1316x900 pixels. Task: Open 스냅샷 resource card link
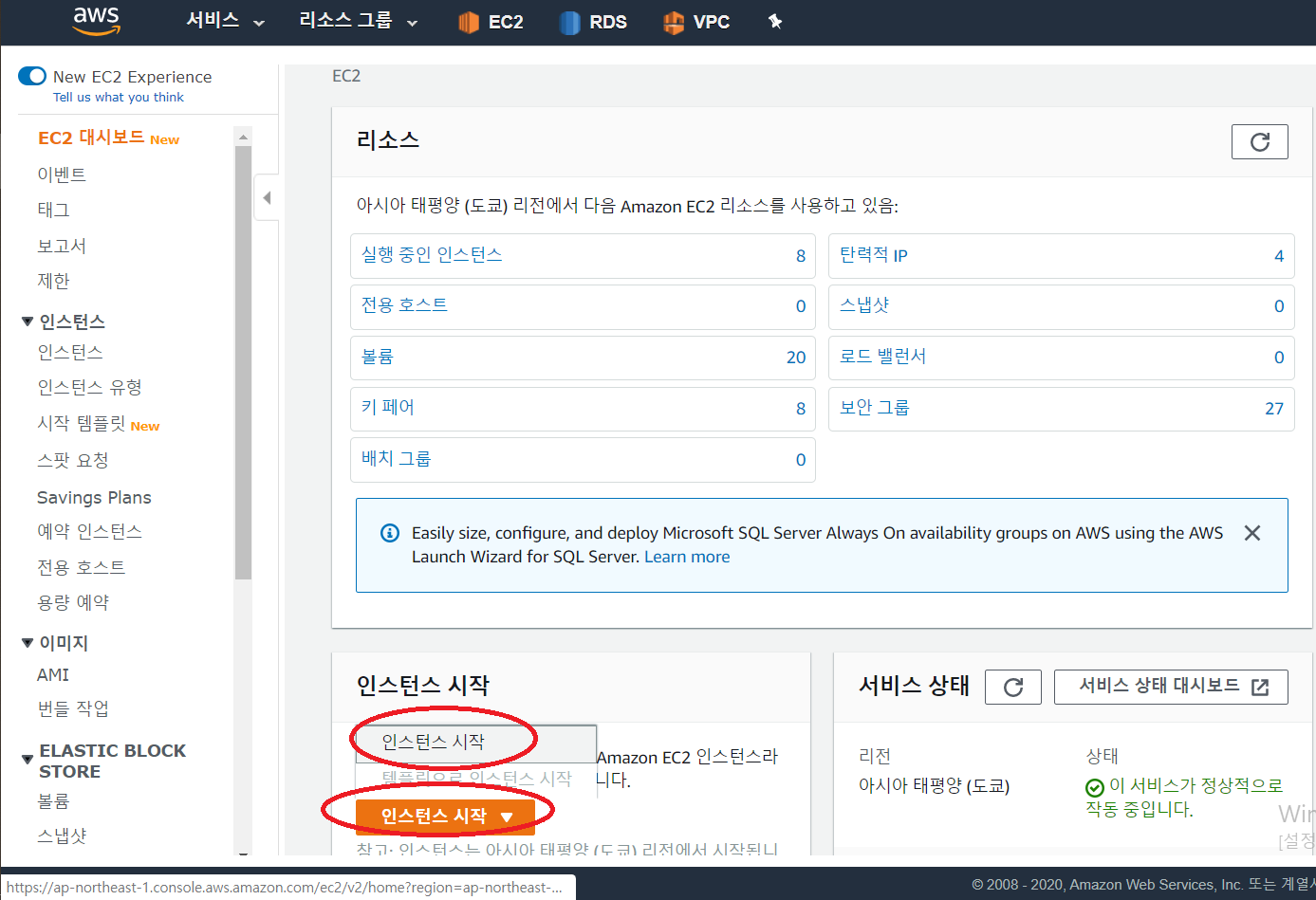click(x=864, y=304)
